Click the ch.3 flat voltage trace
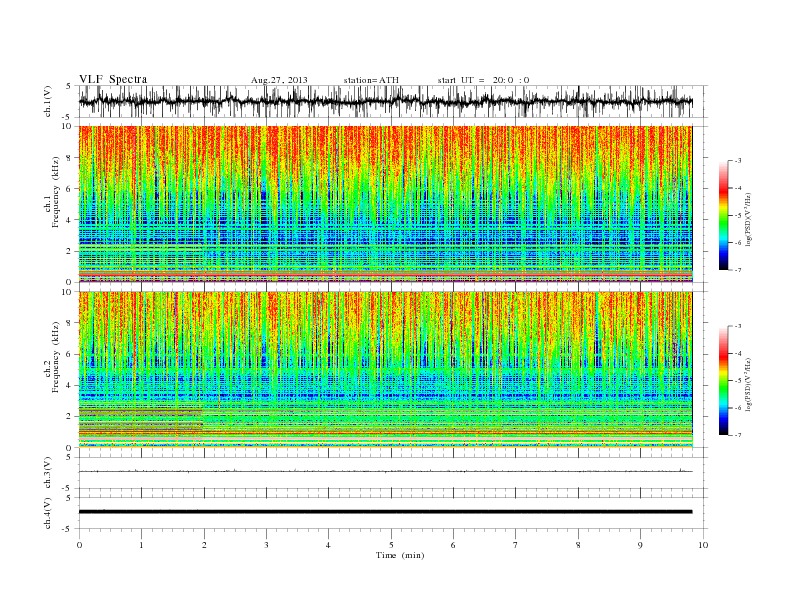Viewport: 792px width, 612px height. (x=385, y=471)
